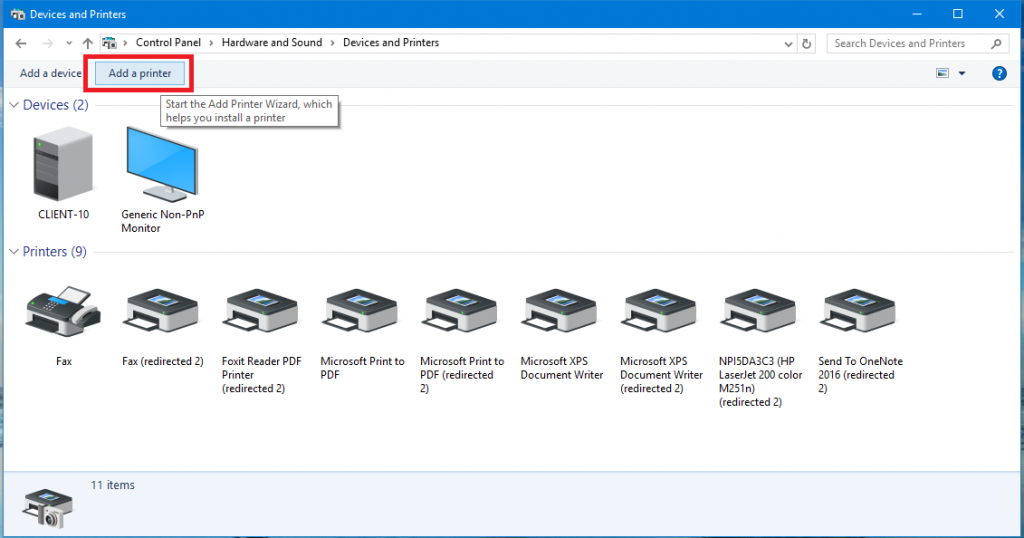Viewport: 1024px width, 538px height.
Task: Open the recent locations dropdown arrow
Action: [69, 43]
